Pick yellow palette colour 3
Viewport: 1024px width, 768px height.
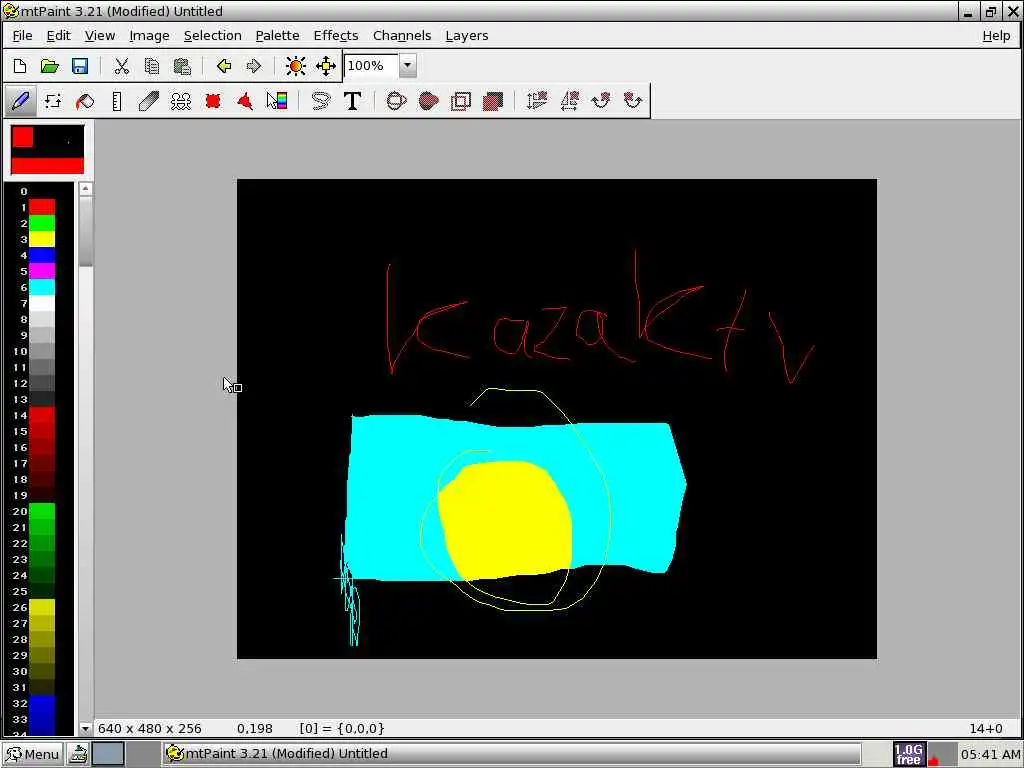(42, 239)
